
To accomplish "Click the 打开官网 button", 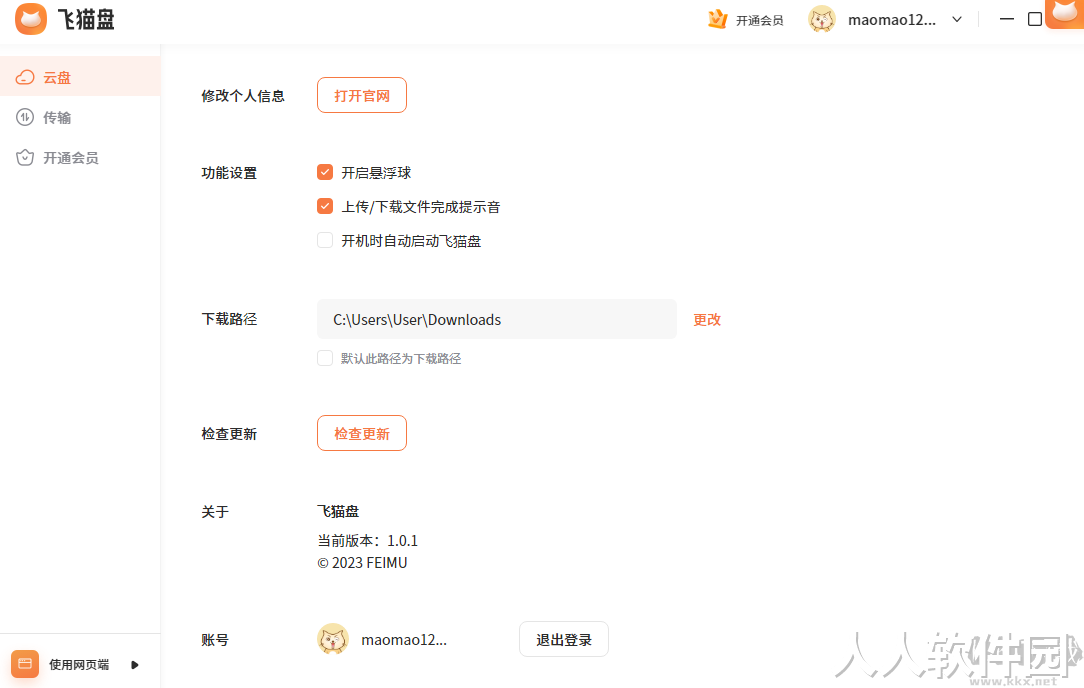I will click(362, 95).
